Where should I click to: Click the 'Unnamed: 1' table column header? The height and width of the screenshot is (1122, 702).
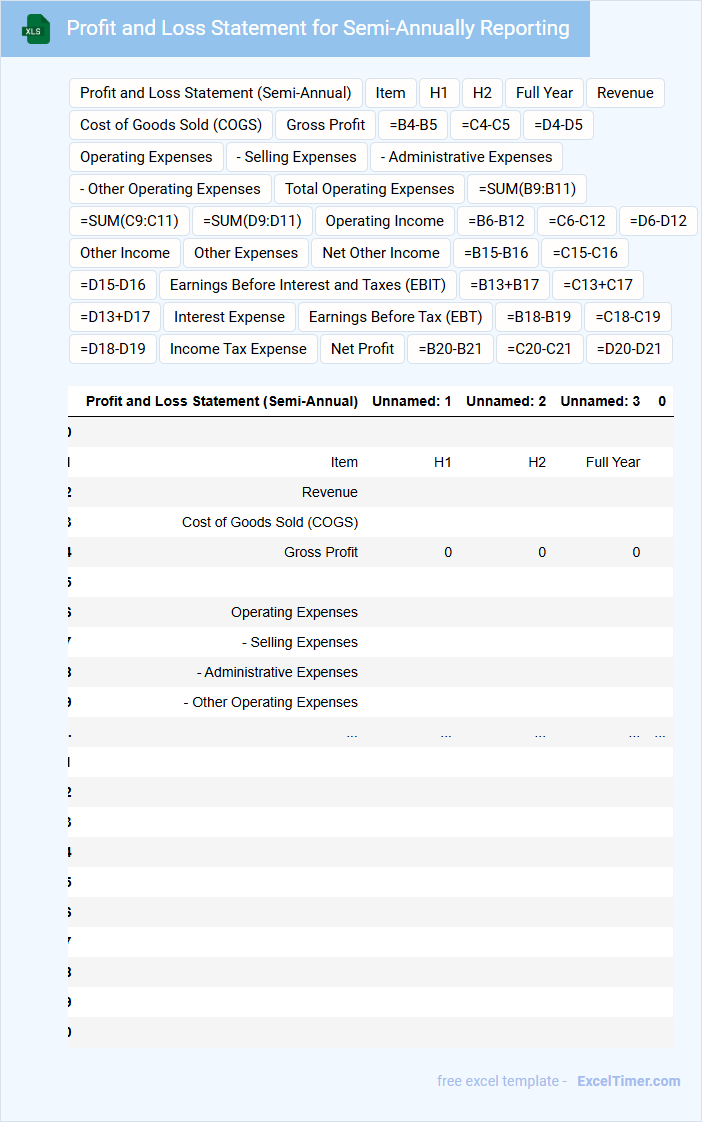coord(411,401)
